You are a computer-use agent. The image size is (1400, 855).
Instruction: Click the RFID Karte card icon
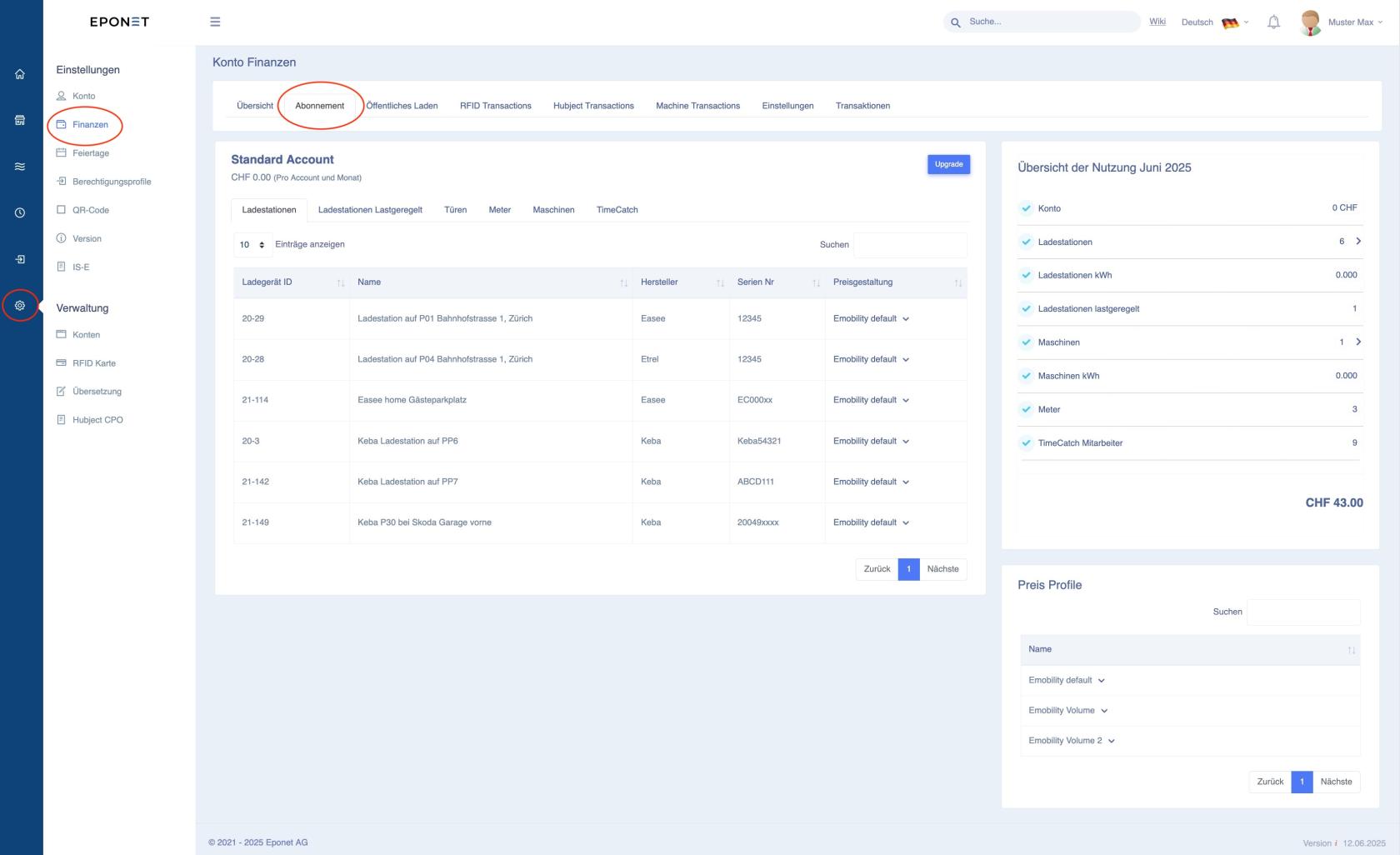point(61,362)
